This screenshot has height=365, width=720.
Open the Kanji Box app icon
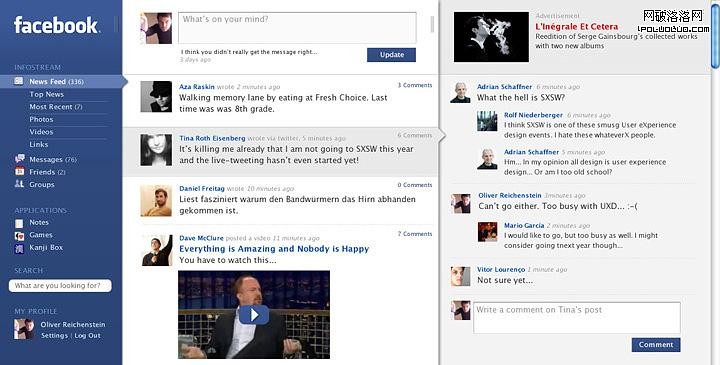[x=19, y=248]
